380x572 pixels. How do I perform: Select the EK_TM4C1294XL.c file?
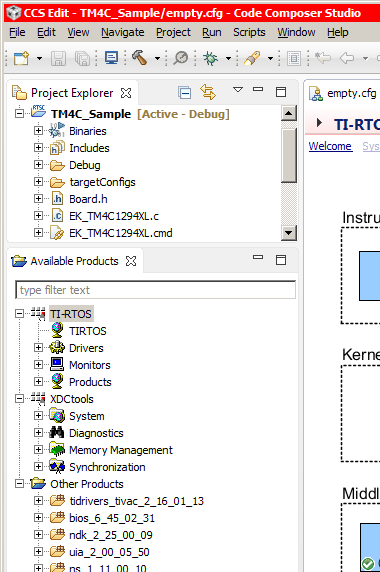coord(114,216)
